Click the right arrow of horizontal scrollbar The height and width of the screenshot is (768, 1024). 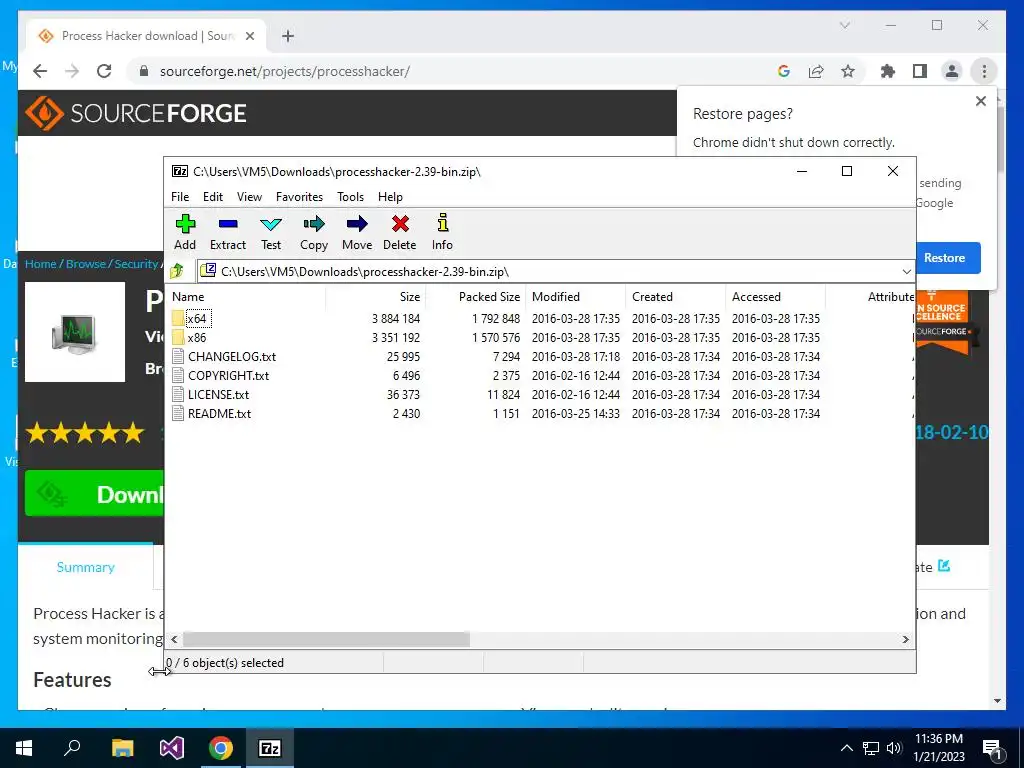[905, 639]
